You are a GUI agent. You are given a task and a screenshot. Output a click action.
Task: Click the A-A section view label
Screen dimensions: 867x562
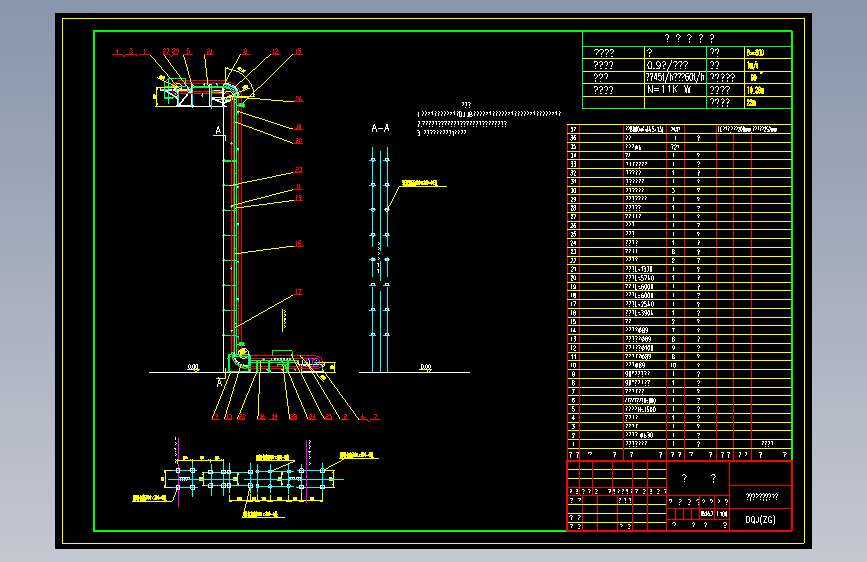click(380, 128)
